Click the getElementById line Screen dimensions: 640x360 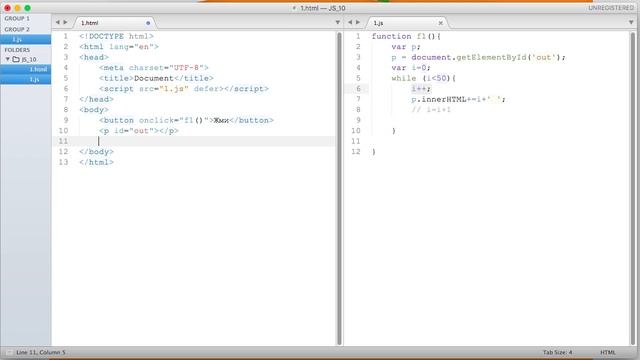tap(478, 58)
